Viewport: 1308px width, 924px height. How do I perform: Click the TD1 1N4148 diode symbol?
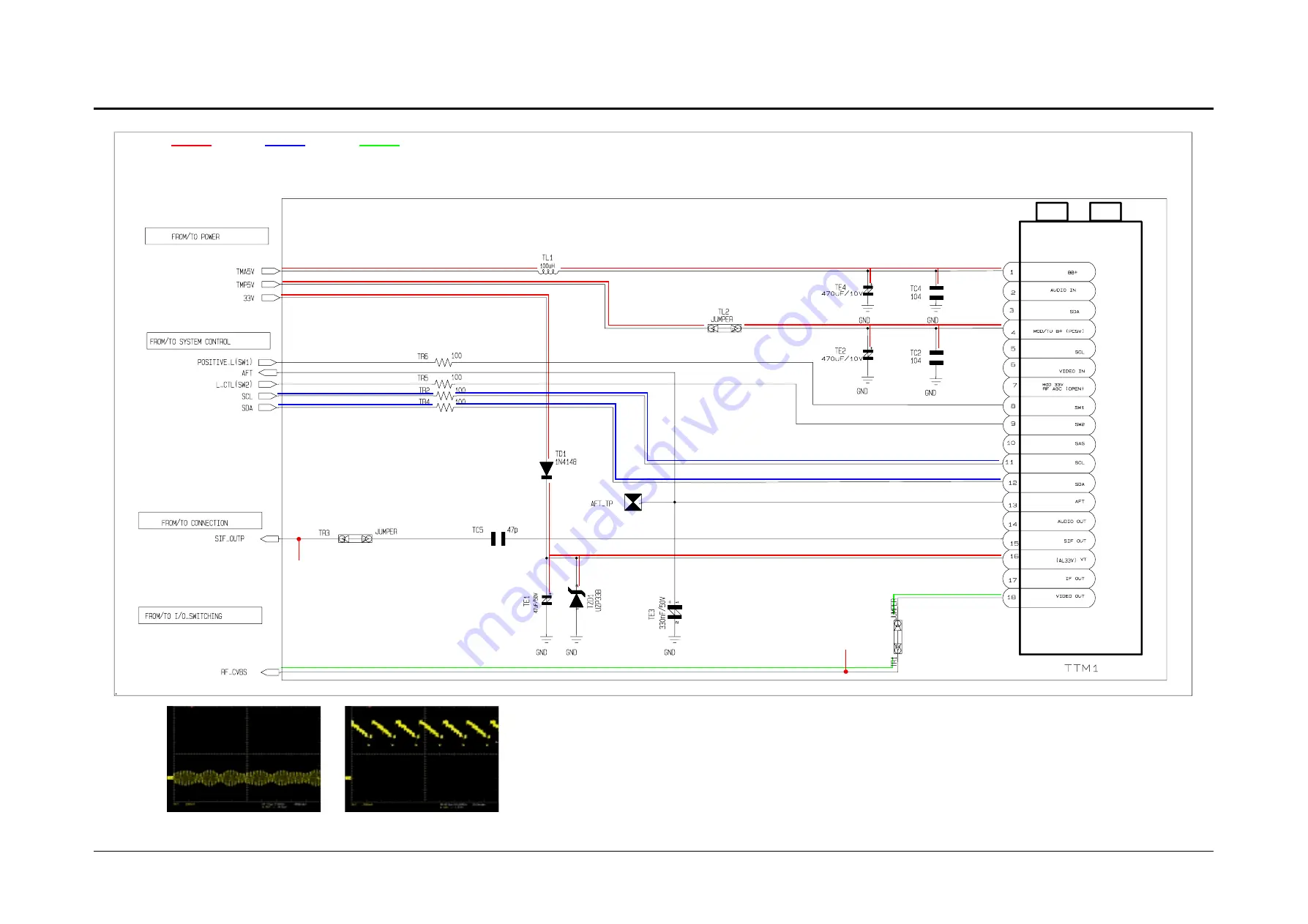click(546, 470)
